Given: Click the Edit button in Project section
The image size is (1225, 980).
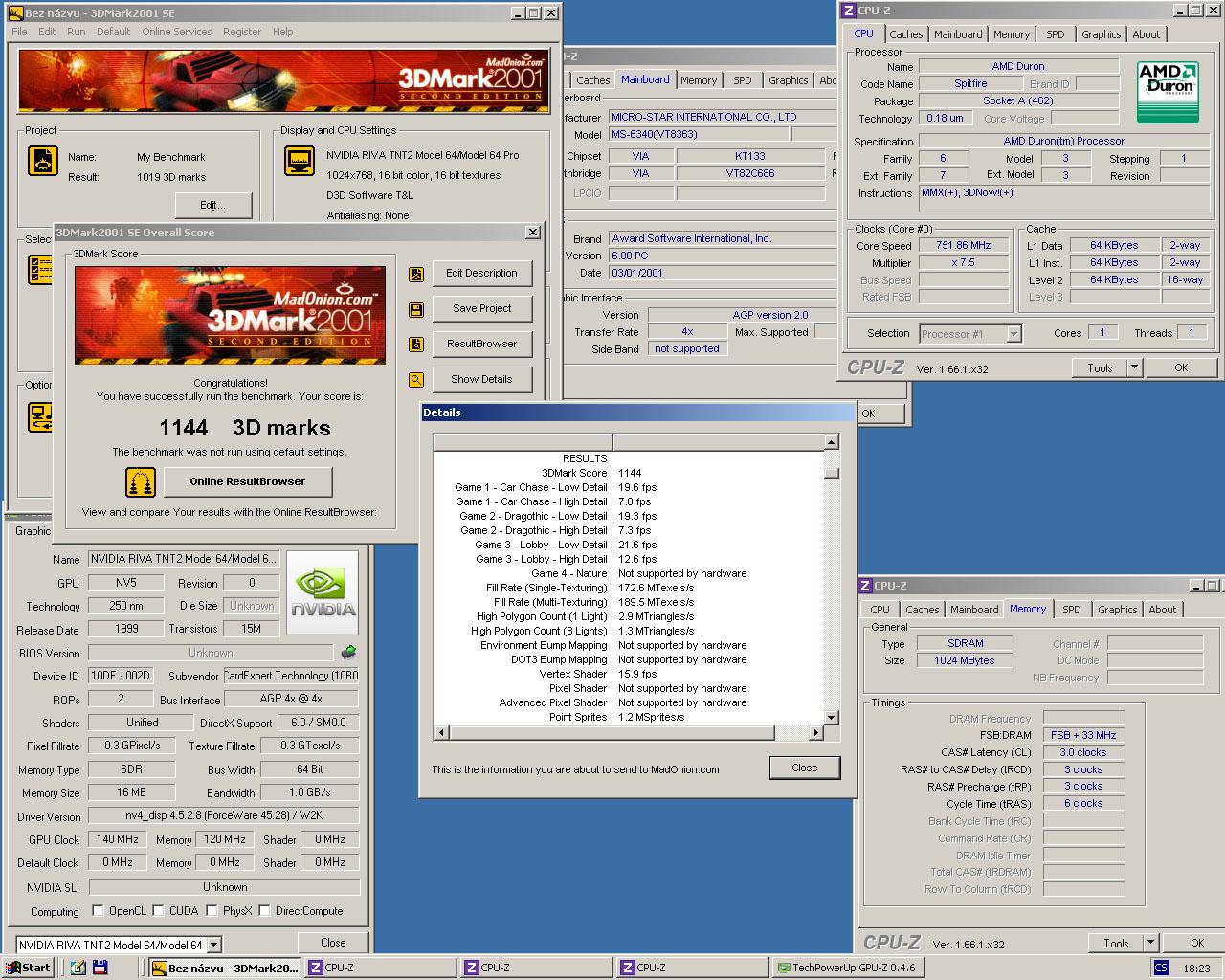Looking at the screenshot, I should pyautogui.click(x=213, y=205).
